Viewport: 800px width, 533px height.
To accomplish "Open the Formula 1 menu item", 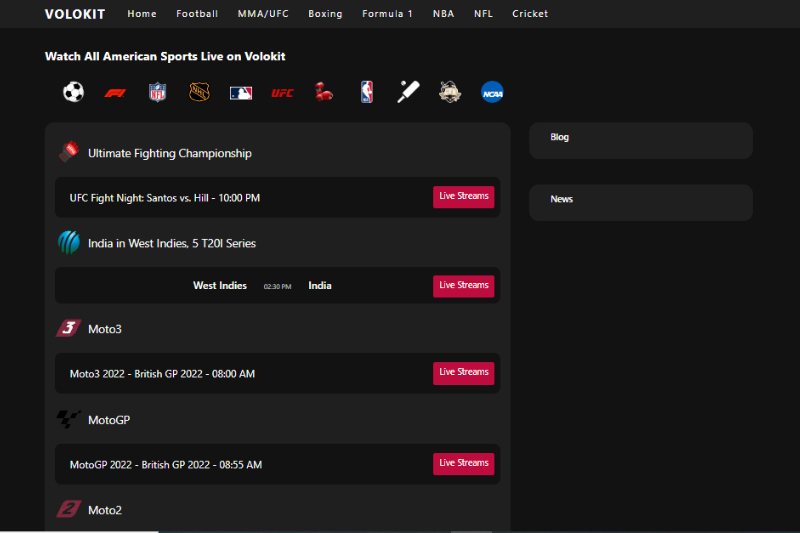I will click(x=387, y=14).
